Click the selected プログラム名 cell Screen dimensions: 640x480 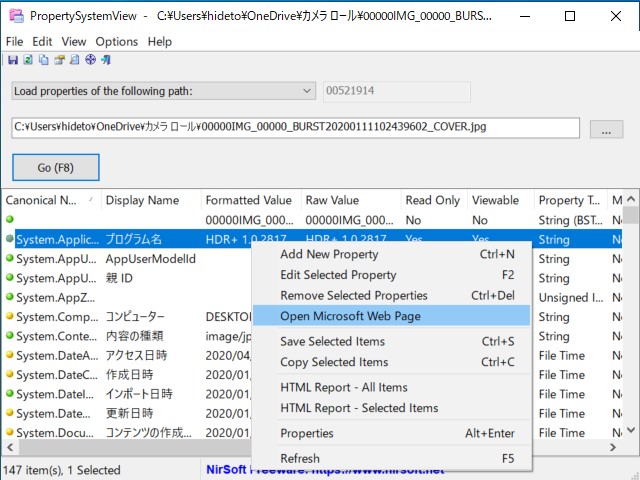(133, 240)
